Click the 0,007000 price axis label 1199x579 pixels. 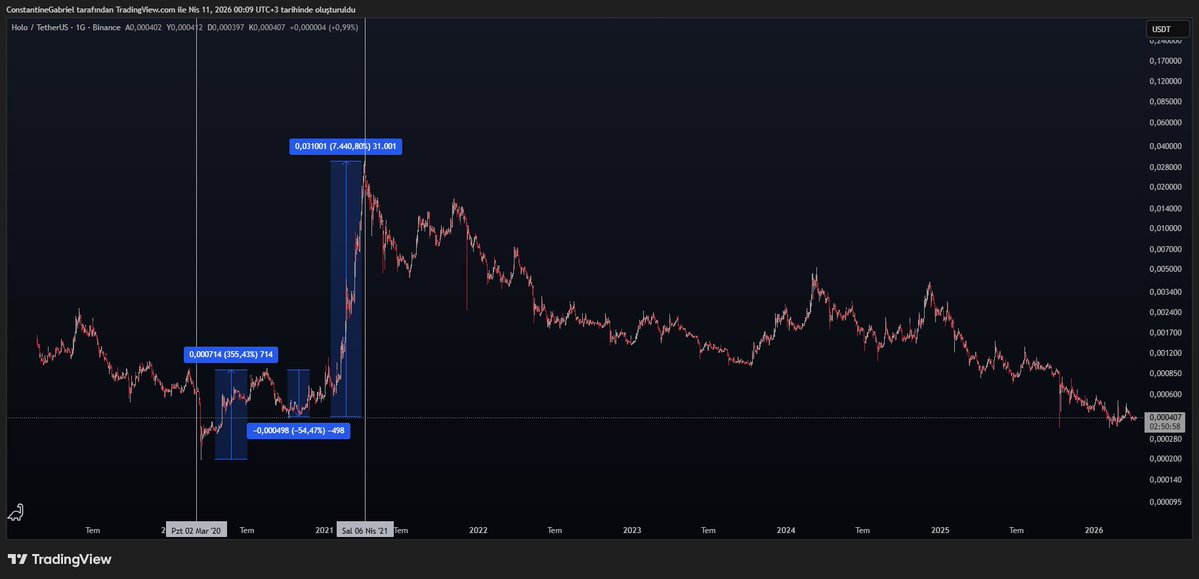pyautogui.click(x=1167, y=250)
